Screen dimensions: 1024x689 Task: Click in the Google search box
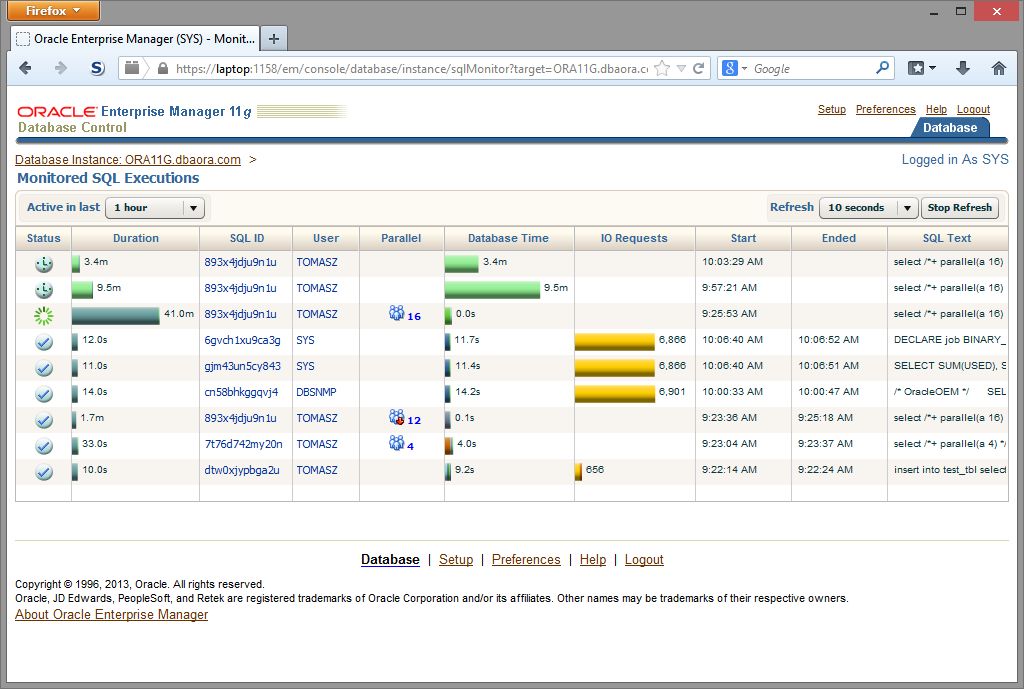tap(812, 68)
